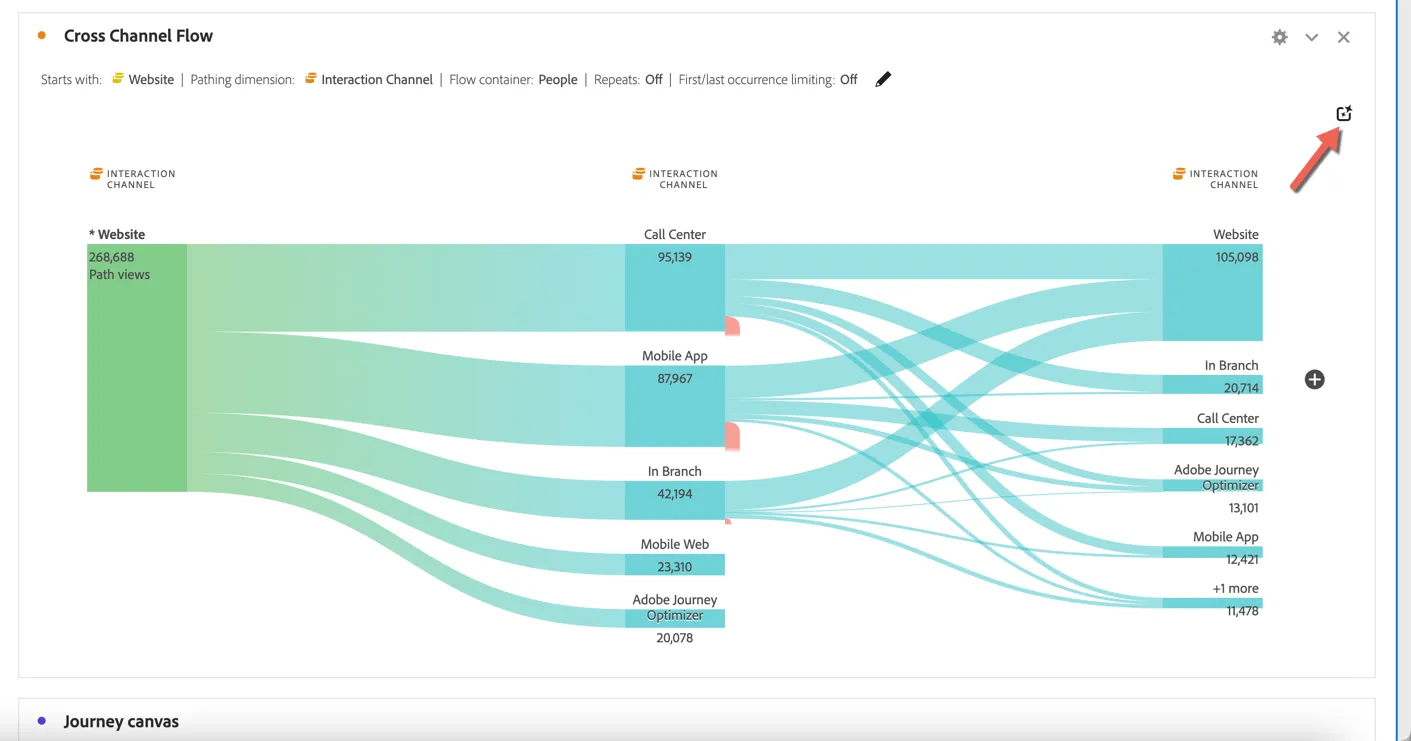Select the Mobile Web 23,310 node
This screenshot has height=741, width=1411.
pyautogui.click(x=675, y=565)
